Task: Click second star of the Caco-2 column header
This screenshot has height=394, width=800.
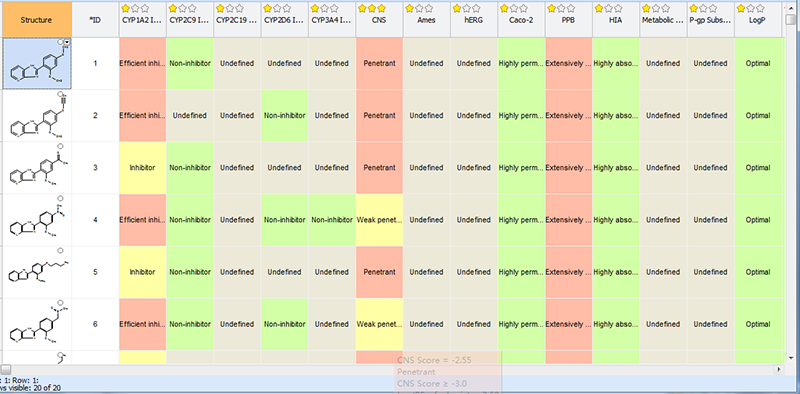Action: pos(514,8)
